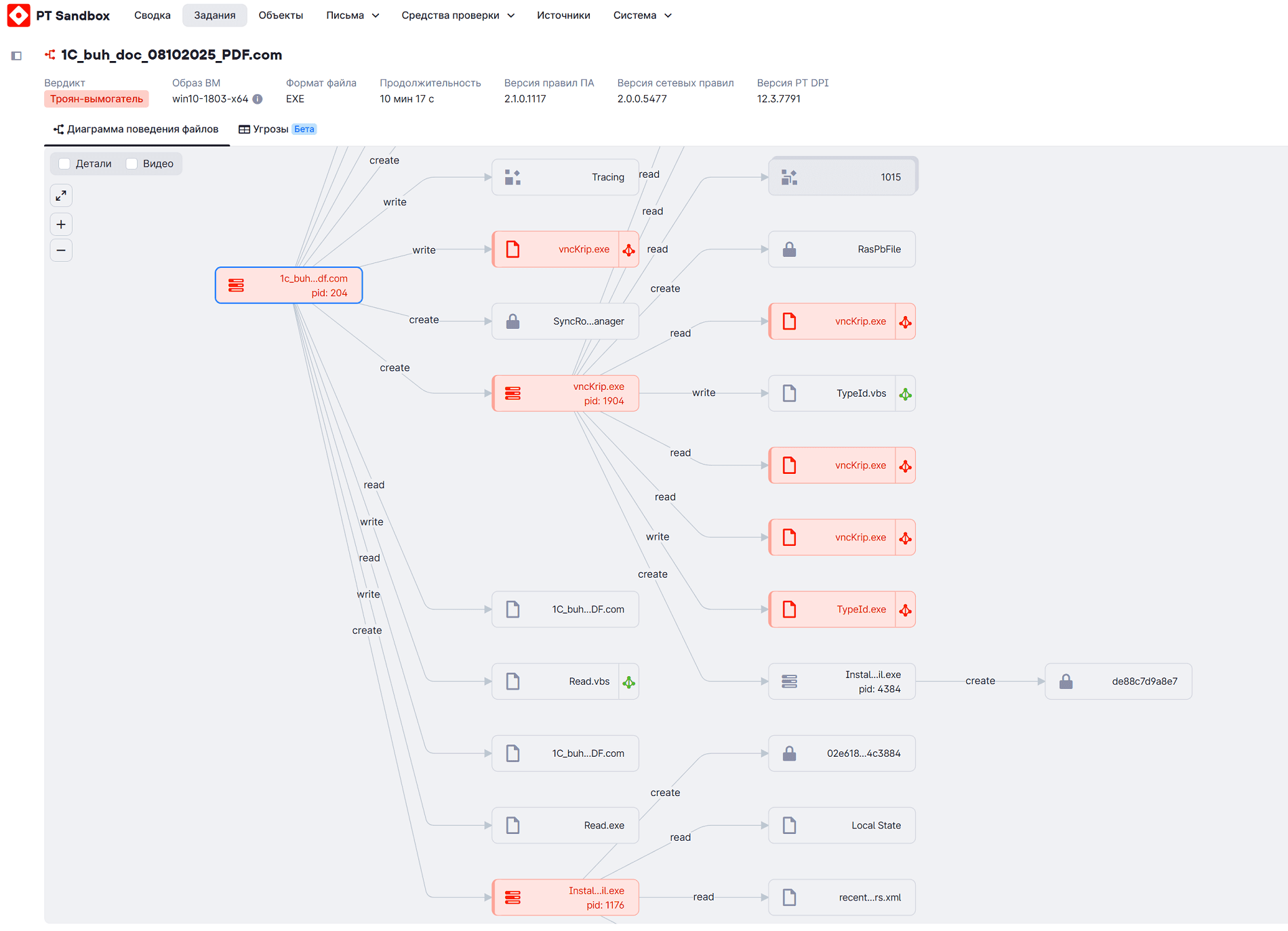Image resolution: width=1288 pixels, height=931 pixels.
Task: Click the Троян-вымогатель verdict badge
Action: [96, 99]
